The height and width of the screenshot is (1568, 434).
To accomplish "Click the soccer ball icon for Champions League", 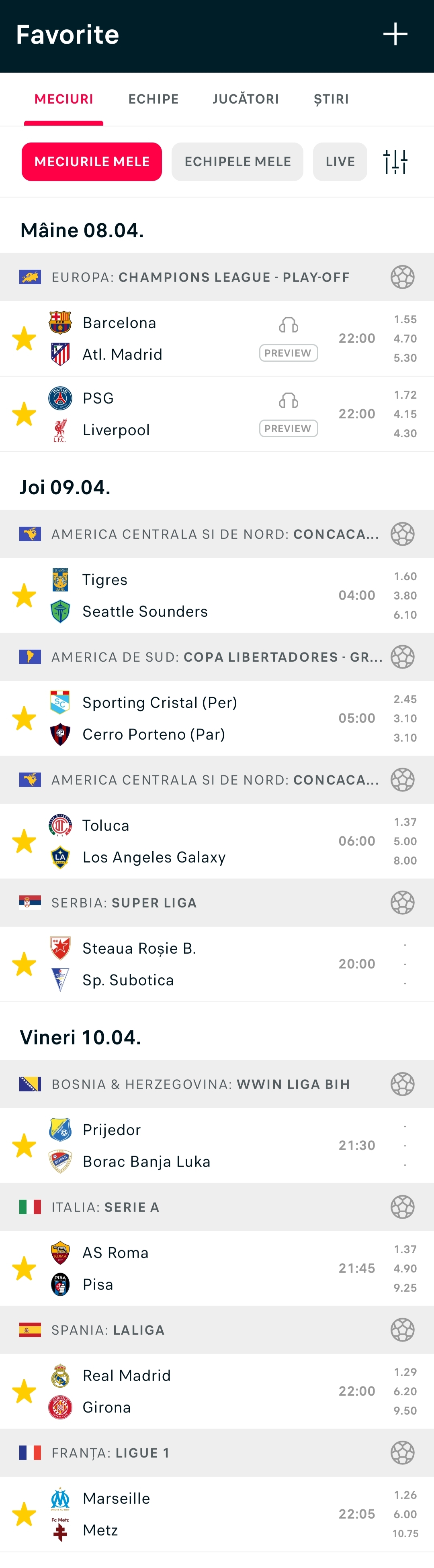I will click(x=402, y=277).
